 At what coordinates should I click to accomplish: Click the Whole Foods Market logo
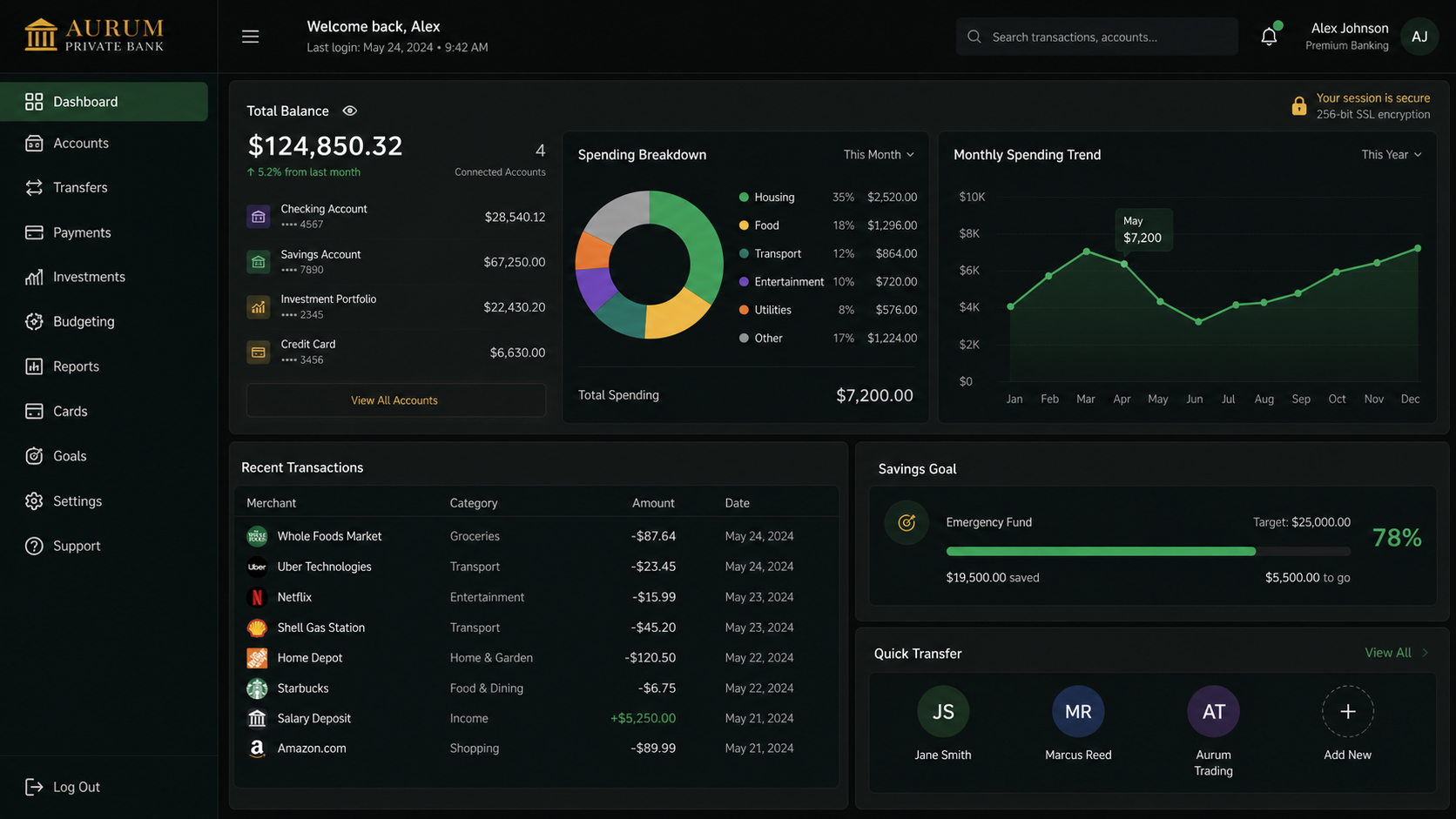click(x=257, y=536)
